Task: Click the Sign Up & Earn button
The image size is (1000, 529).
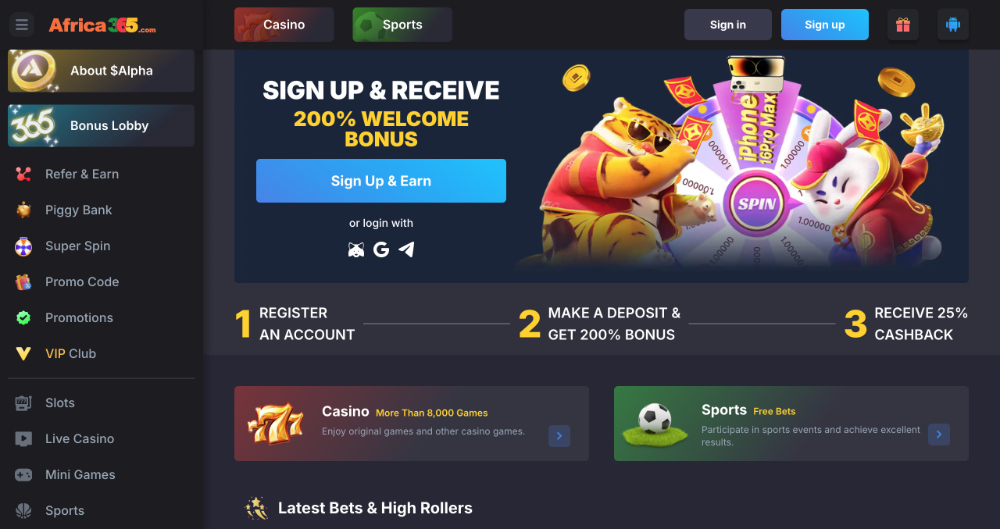Action: point(381,181)
